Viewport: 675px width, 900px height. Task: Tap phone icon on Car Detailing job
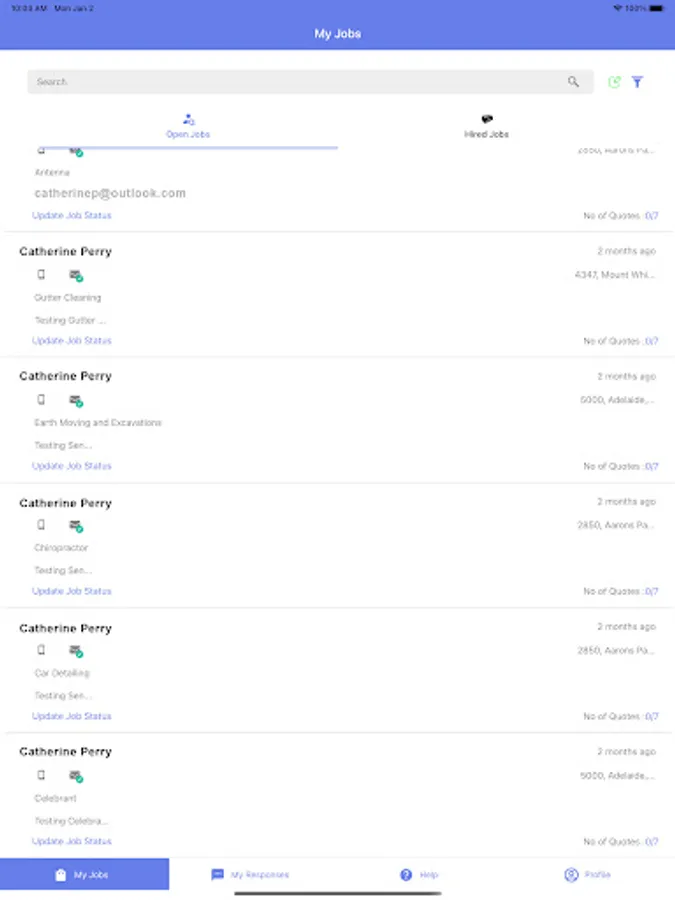[x=41, y=650]
